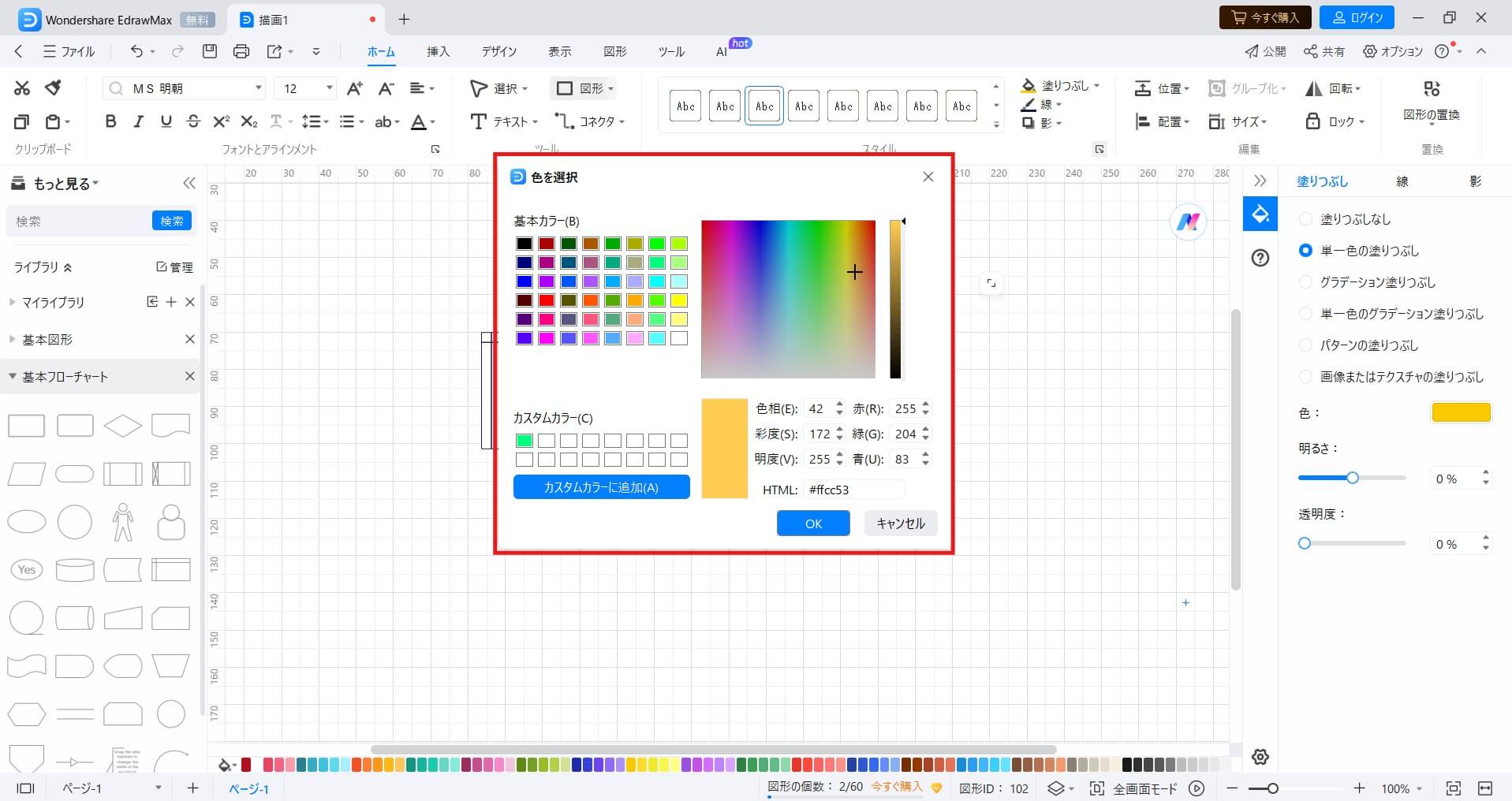
Task: Select the rectangle flowchart shape
Action: (26, 426)
